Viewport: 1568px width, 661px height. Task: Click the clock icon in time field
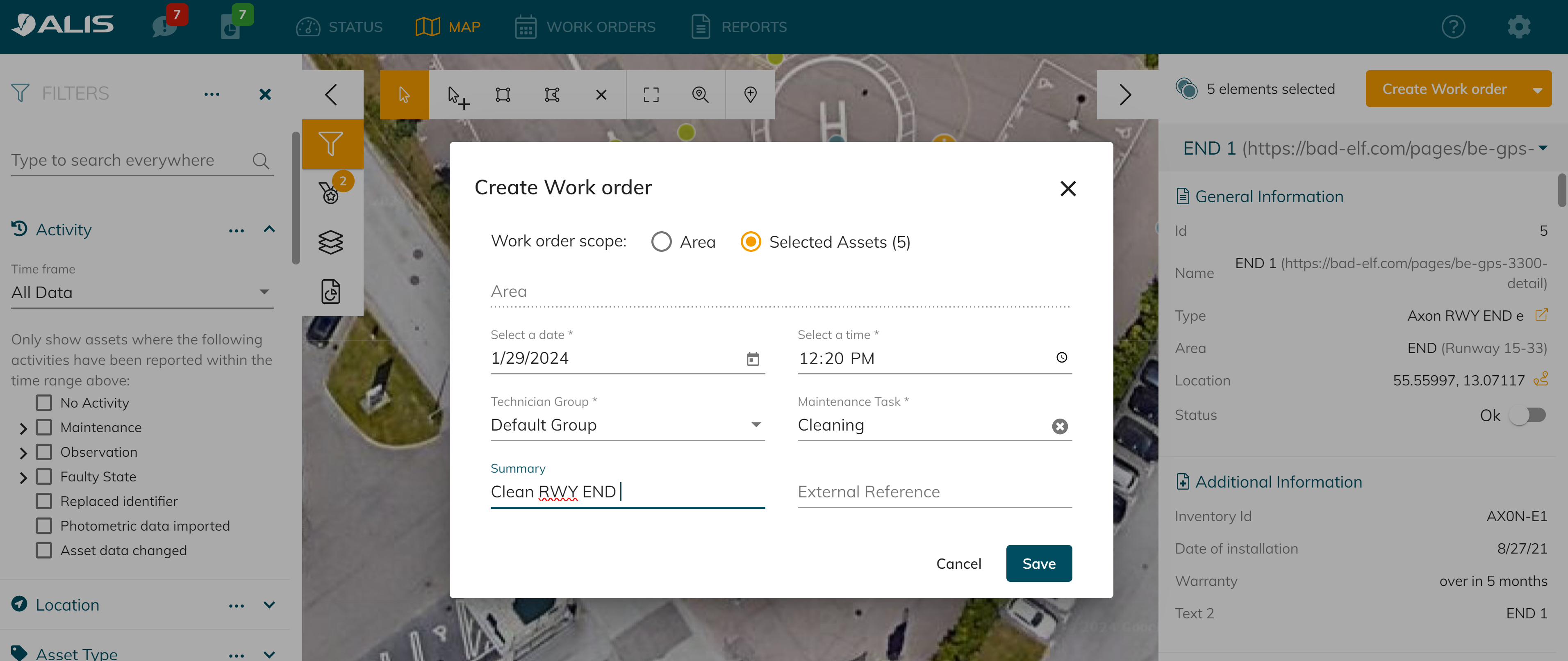[x=1061, y=357]
